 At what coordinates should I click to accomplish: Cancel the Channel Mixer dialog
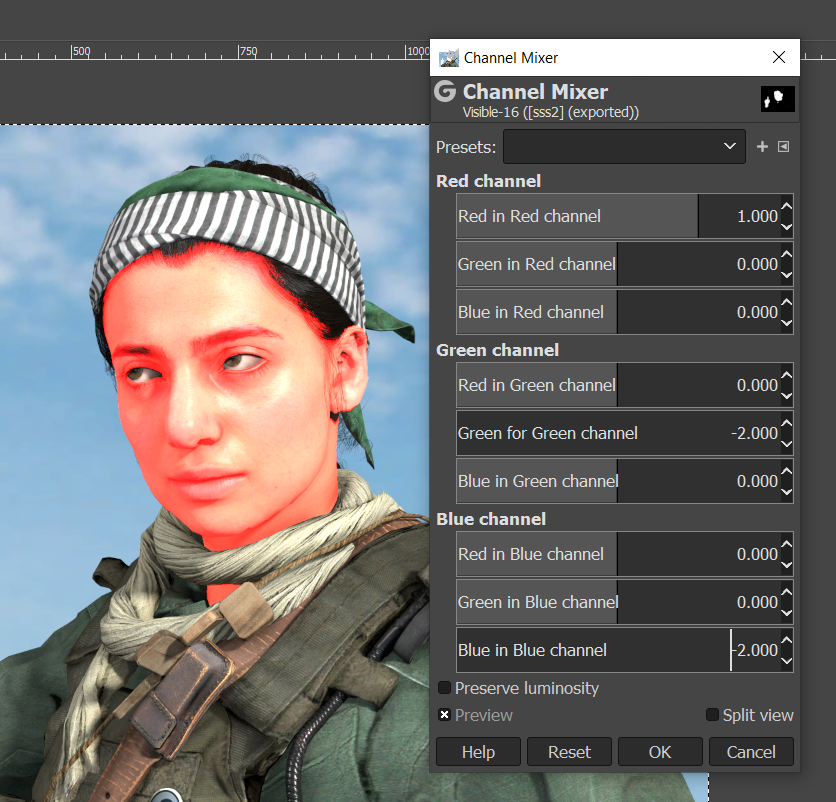point(751,752)
